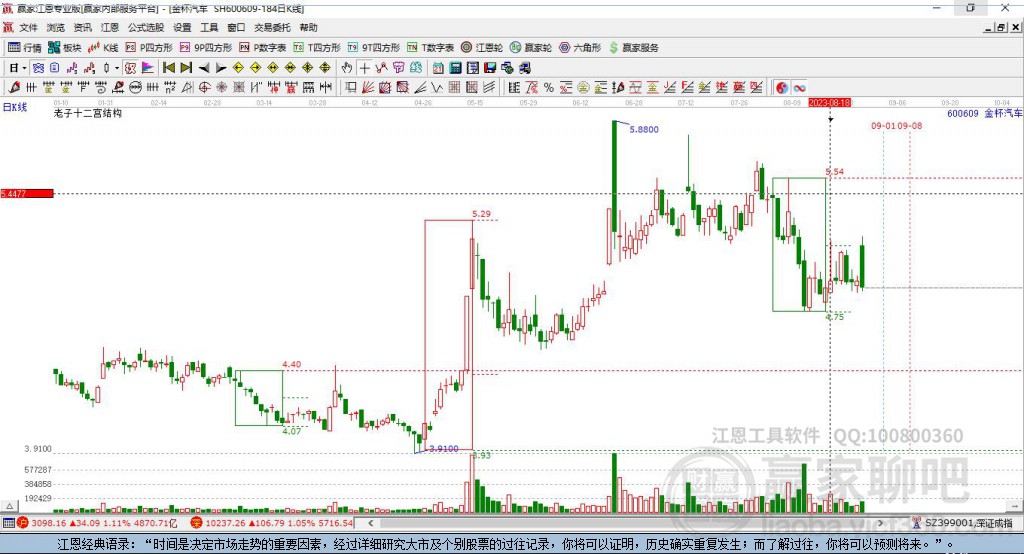Click the 10237.26 Shenzhen index status entry
The height and width of the screenshot is (554, 1024).
(x=273, y=523)
